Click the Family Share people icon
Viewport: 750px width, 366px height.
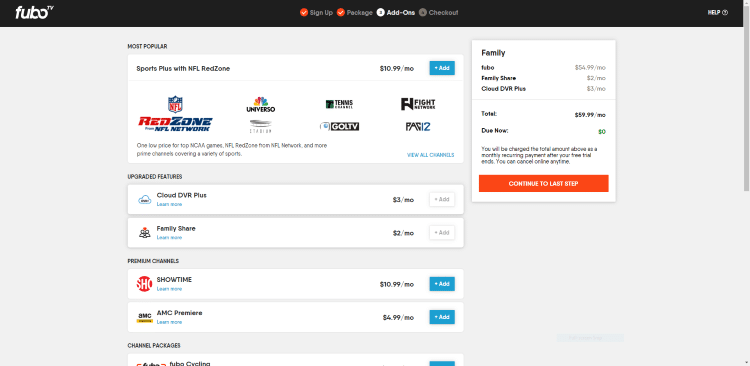point(144,233)
